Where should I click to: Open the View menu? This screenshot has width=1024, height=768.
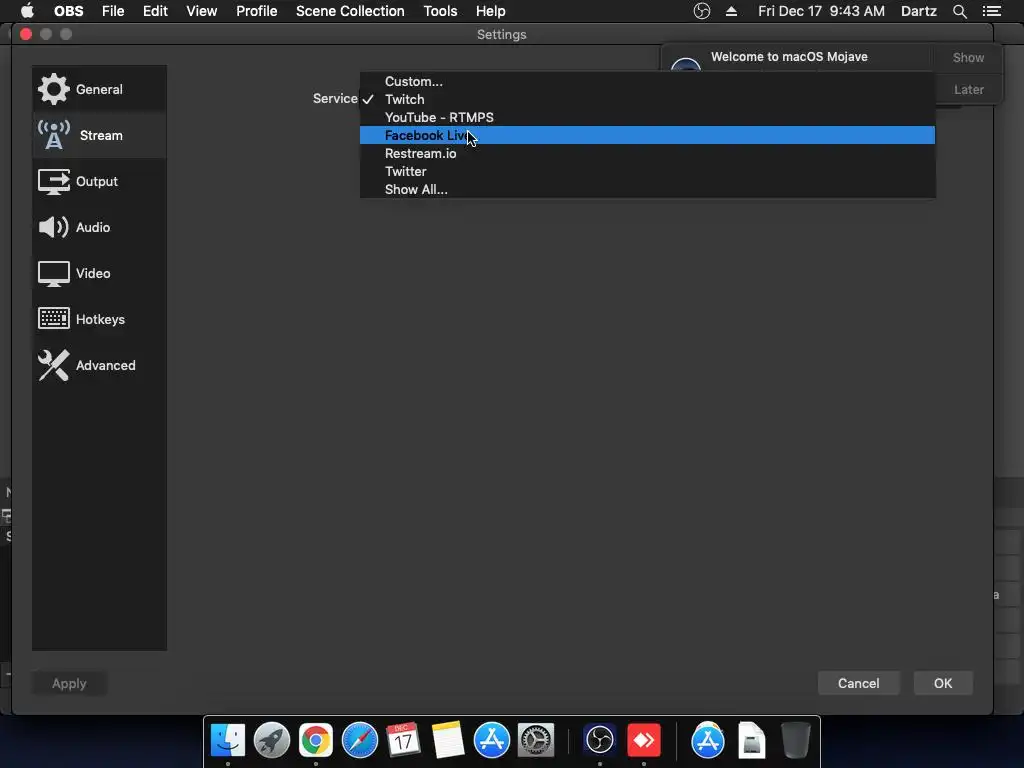201,11
